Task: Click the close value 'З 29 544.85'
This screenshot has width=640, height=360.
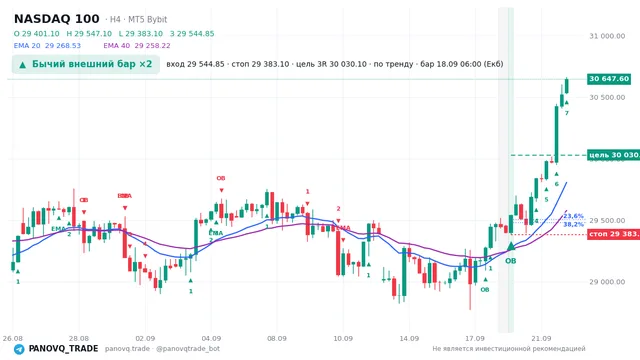Action: (x=192, y=34)
